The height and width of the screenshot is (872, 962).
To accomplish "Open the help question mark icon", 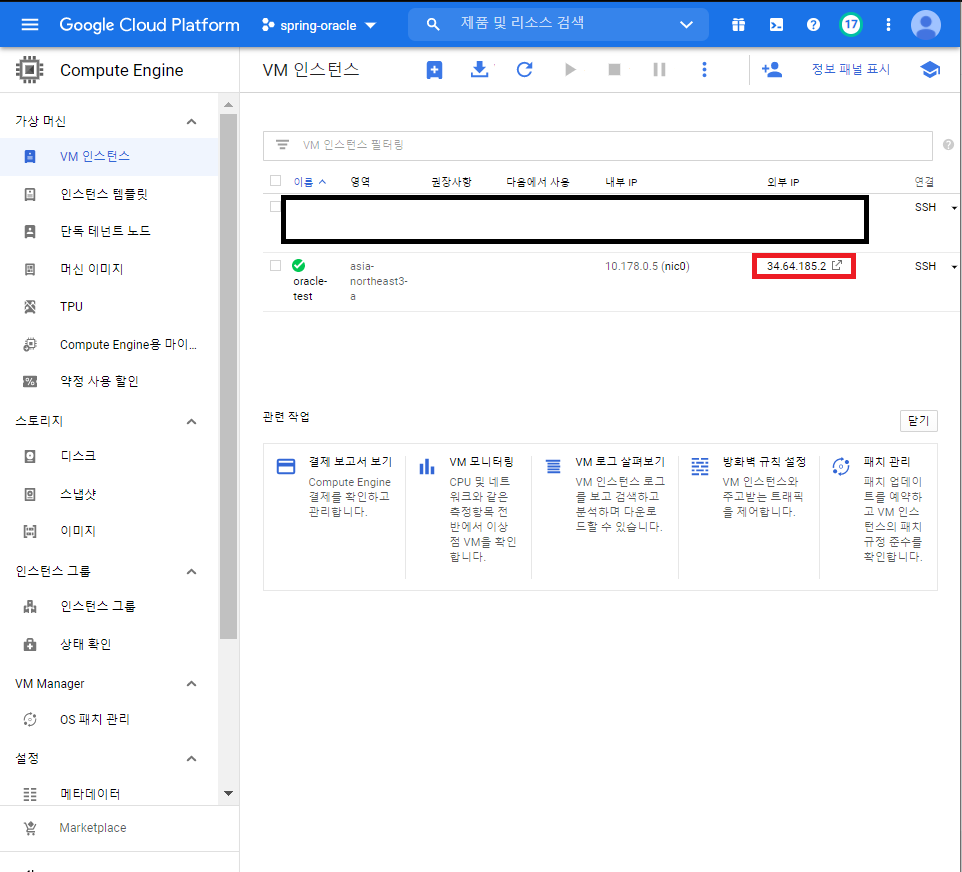I will pyautogui.click(x=813, y=25).
